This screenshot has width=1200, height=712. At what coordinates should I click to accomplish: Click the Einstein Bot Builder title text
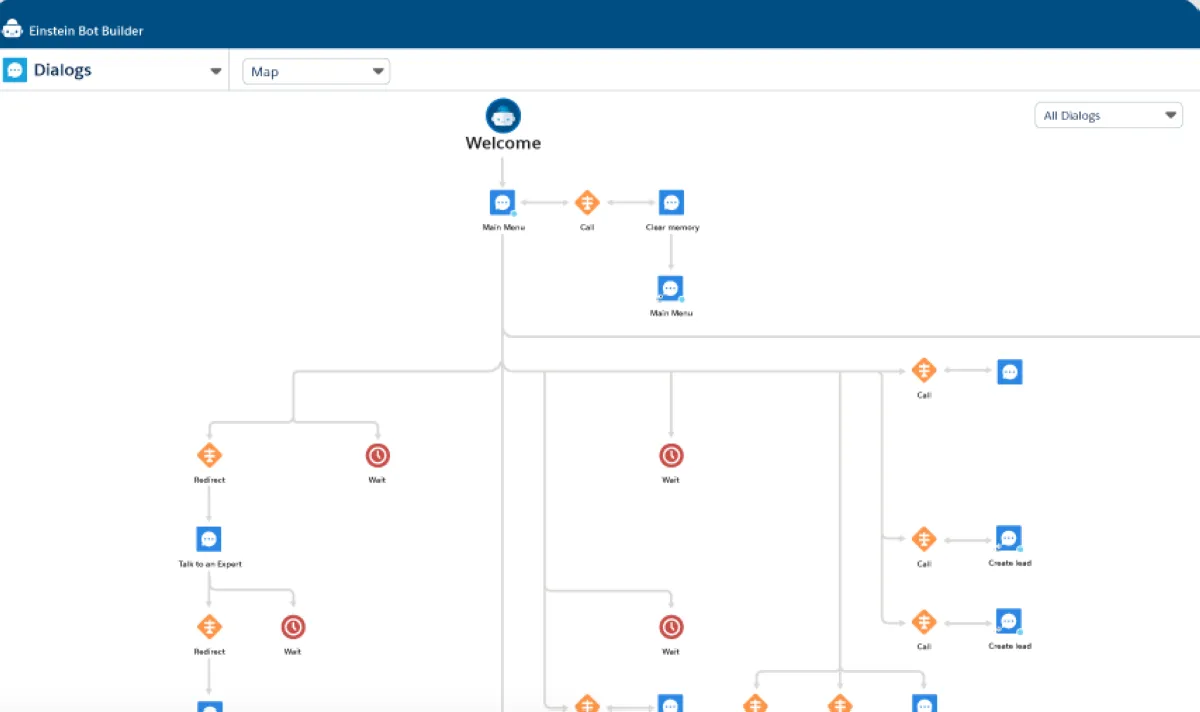(86, 31)
